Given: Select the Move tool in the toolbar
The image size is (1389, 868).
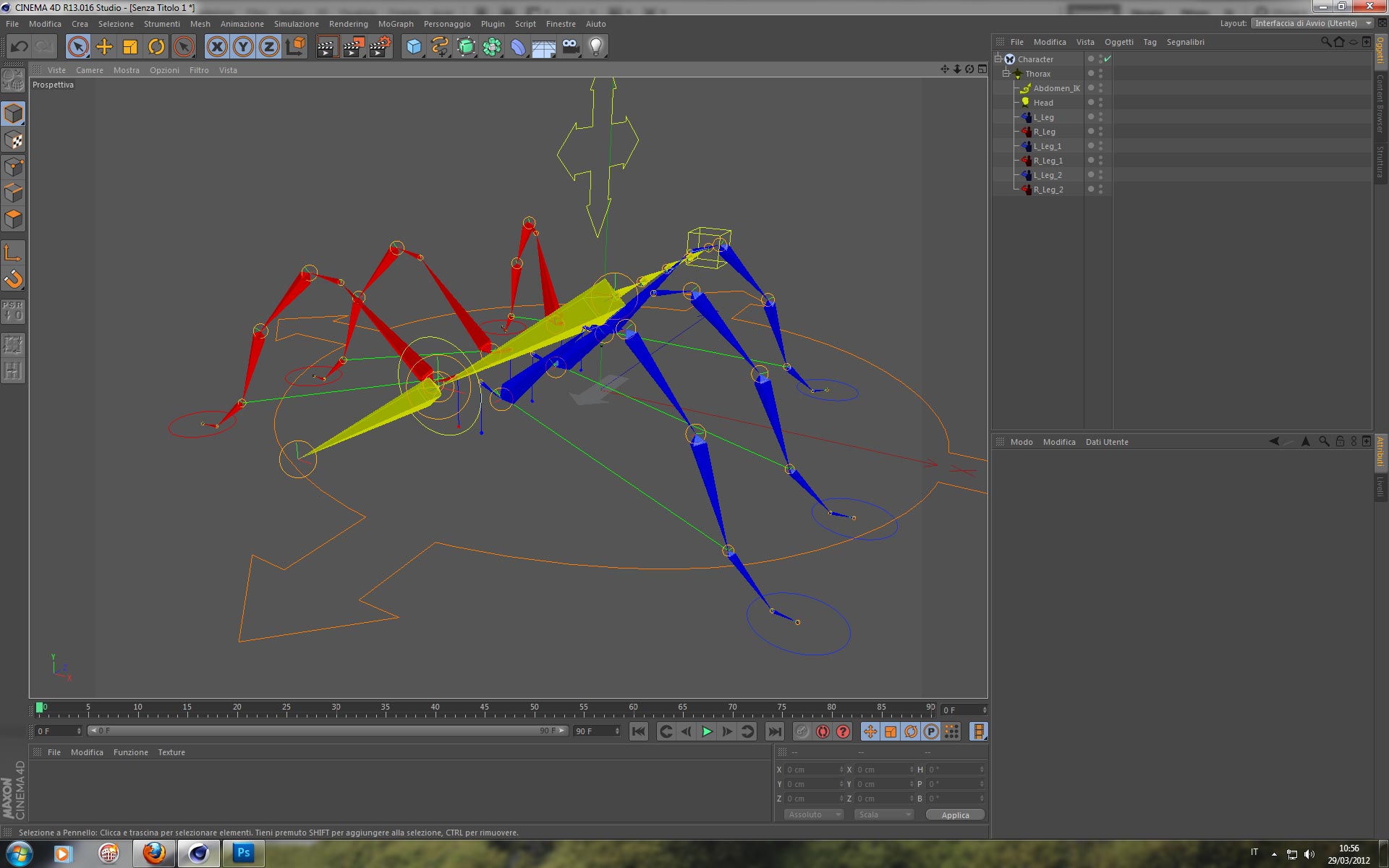Looking at the screenshot, I should click(x=104, y=47).
